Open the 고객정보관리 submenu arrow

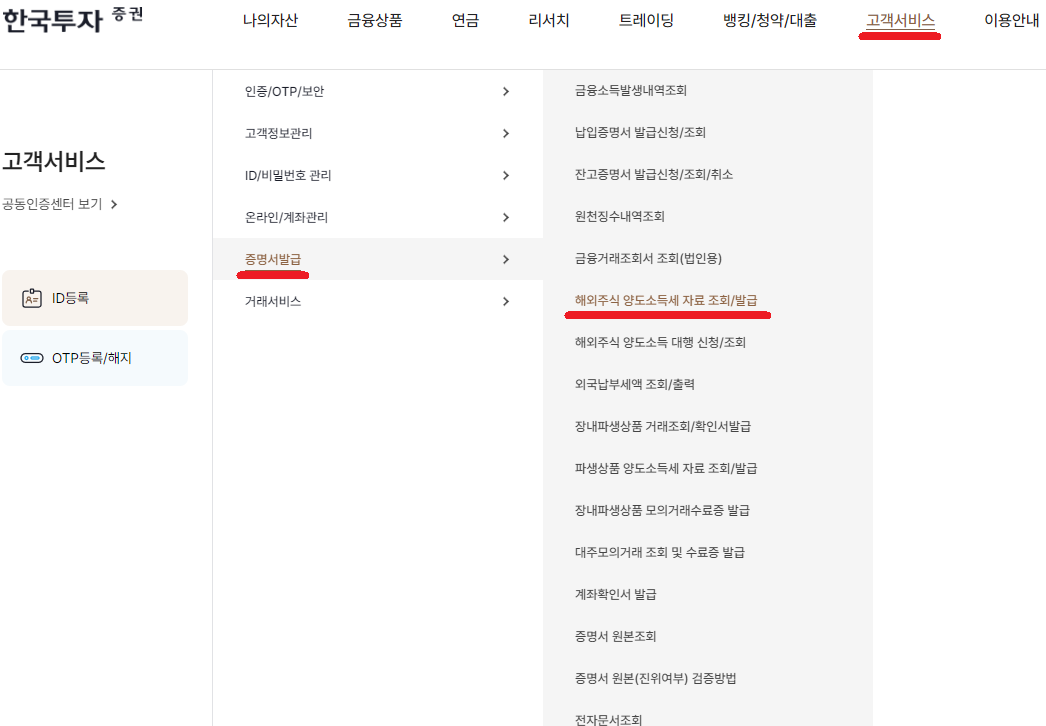tap(507, 132)
